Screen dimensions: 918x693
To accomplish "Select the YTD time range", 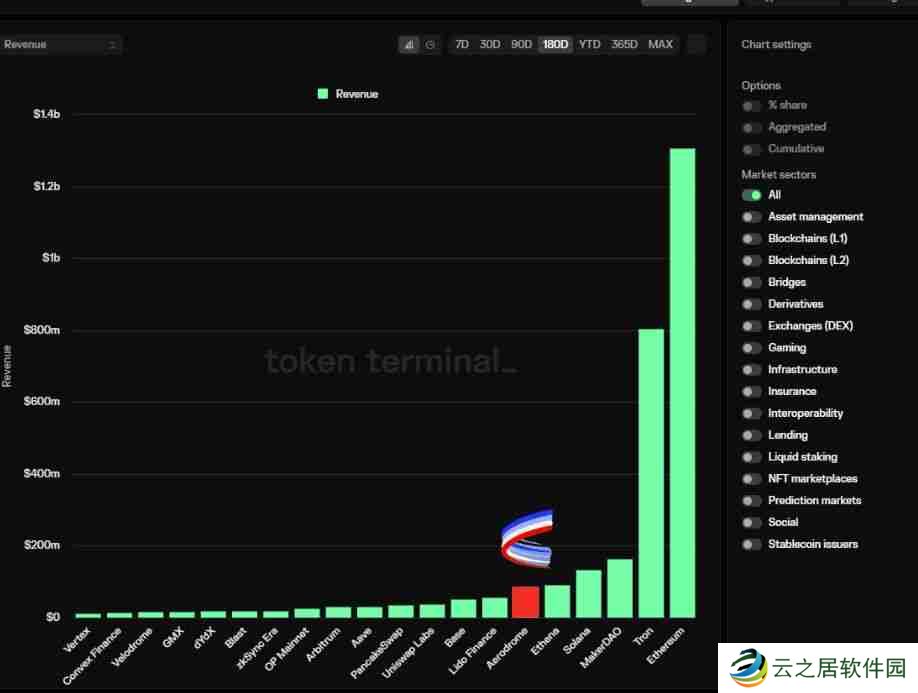I will pyautogui.click(x=590, y=45).
